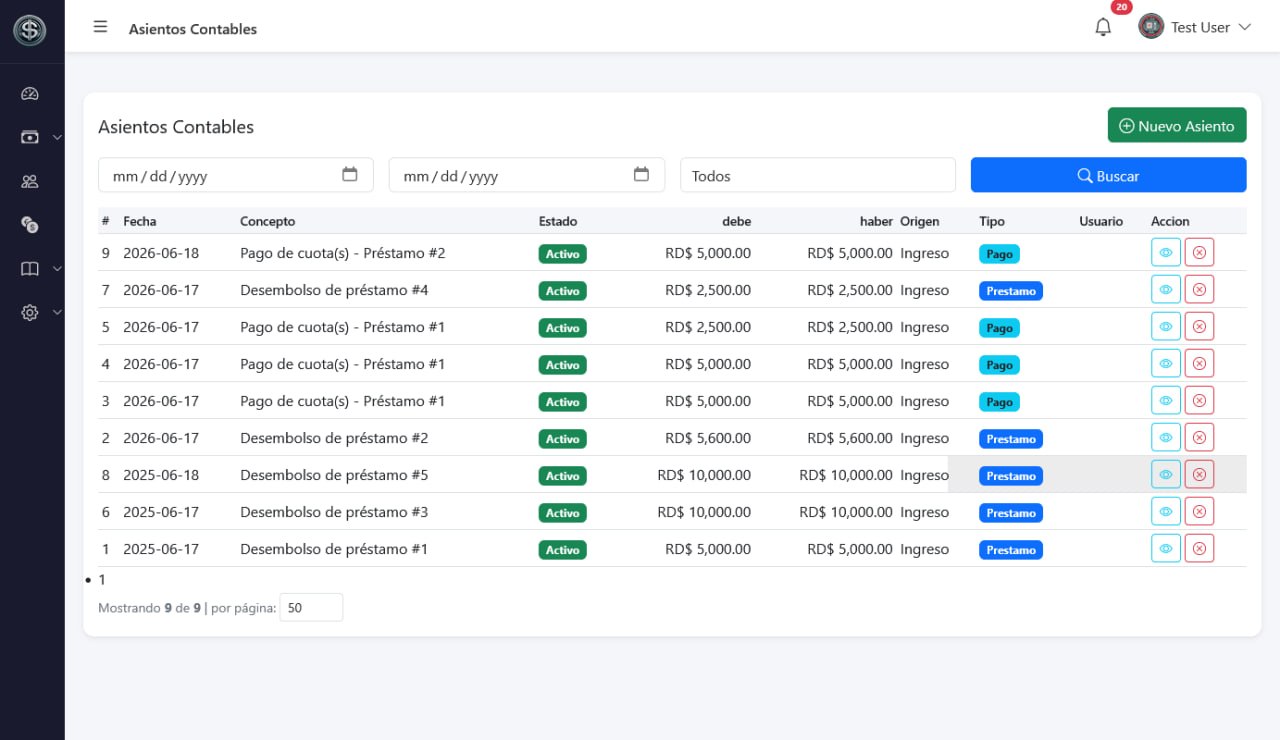The image size is (1280, 740).
Task: Focus the start date input field
Action: tap(236, 175)
